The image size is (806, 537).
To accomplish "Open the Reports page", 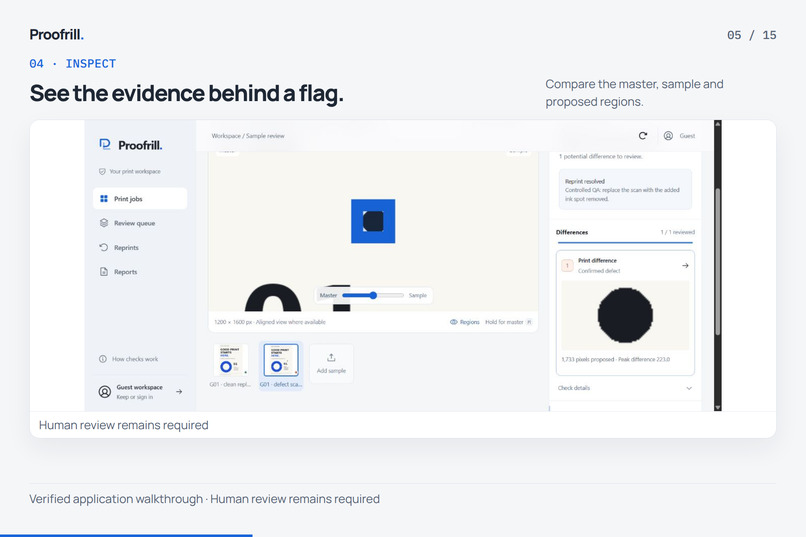I will tap(140, 271).
